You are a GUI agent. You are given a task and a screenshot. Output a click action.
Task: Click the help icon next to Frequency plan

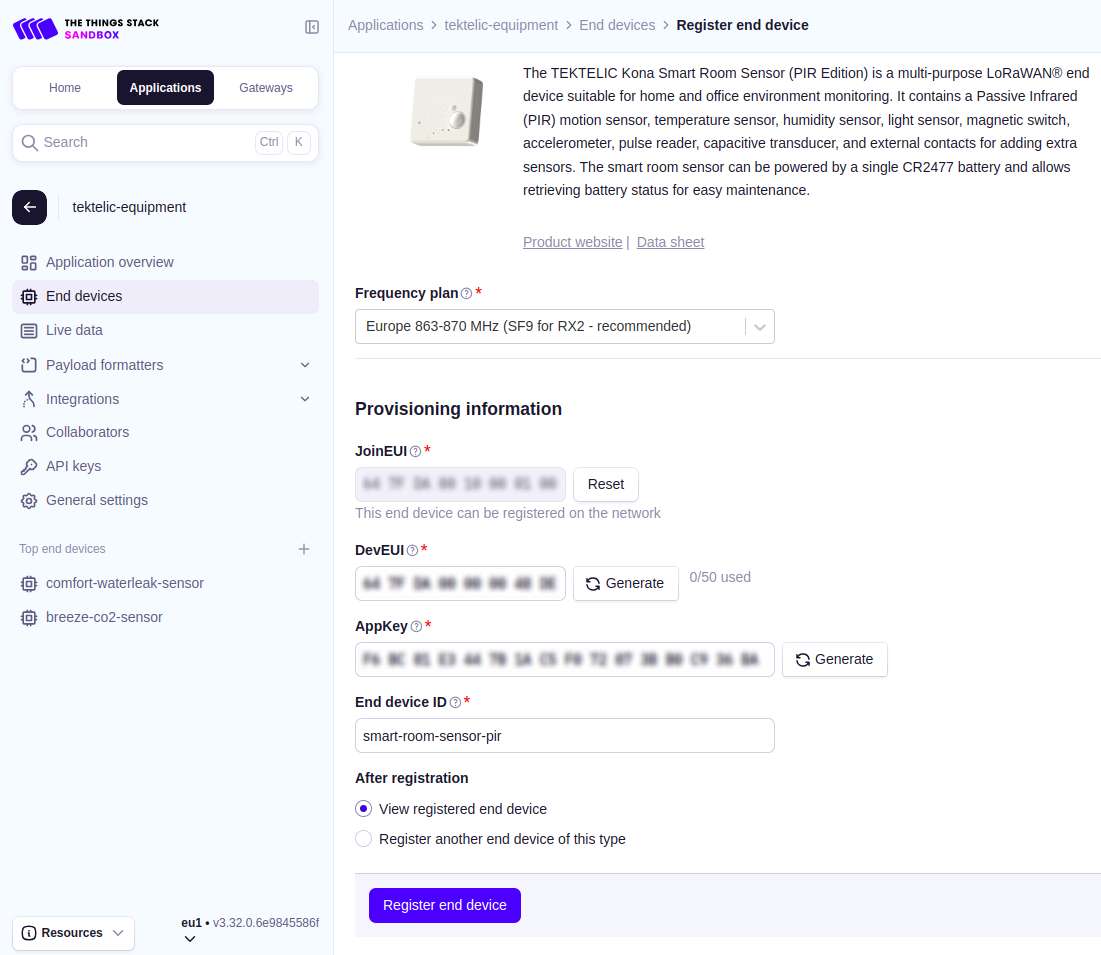click(466, 294)
